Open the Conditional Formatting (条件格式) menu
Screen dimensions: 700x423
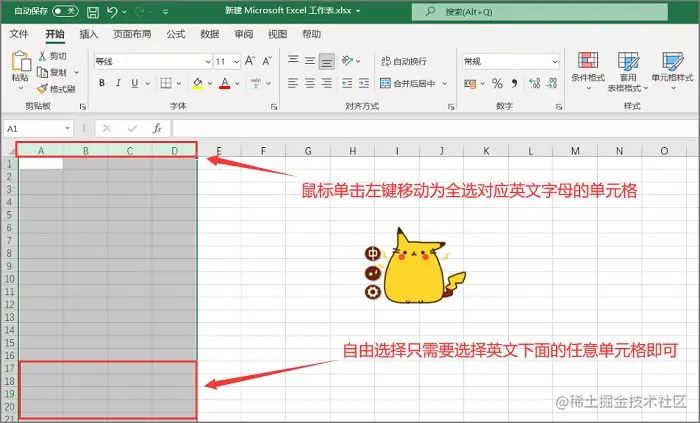click(x=588, y=70)
